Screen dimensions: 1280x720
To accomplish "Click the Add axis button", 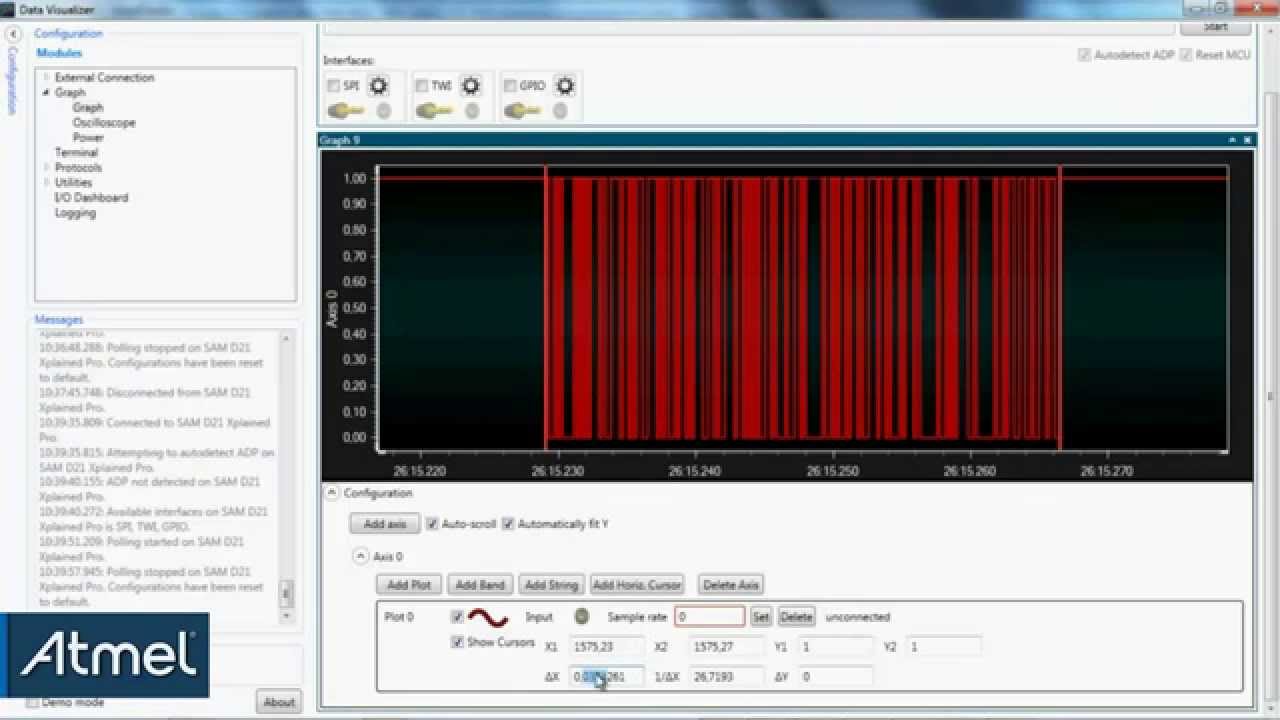I will point(385,524).
